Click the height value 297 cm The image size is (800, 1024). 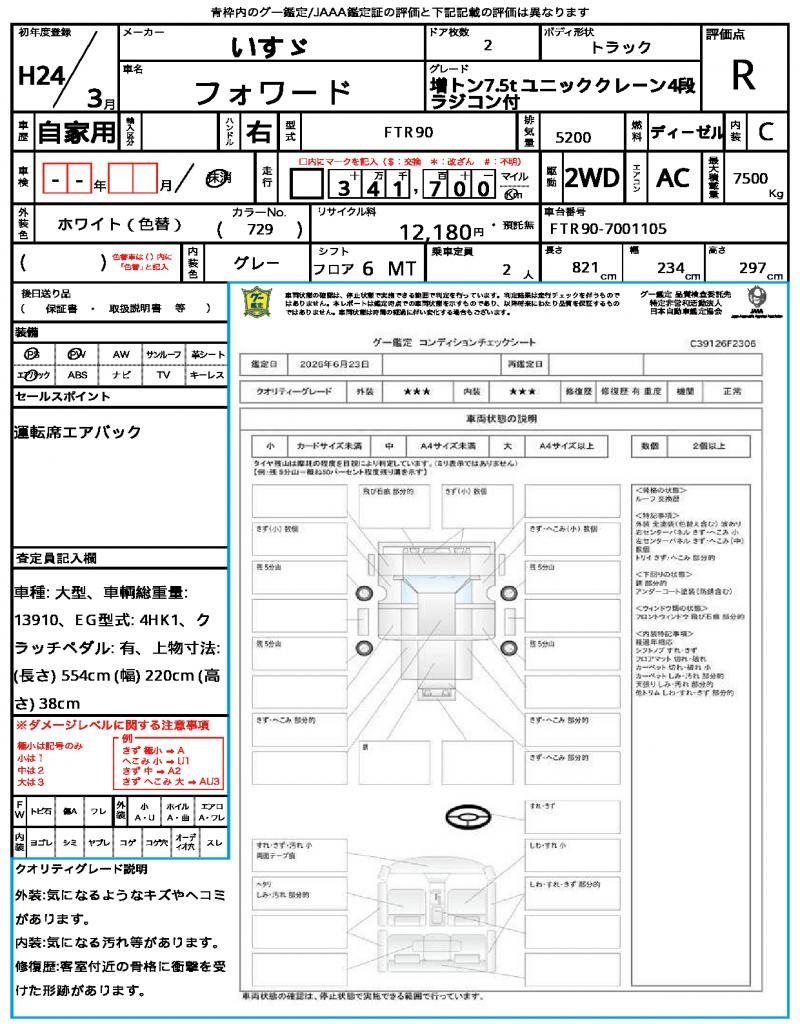coord(761,268)
